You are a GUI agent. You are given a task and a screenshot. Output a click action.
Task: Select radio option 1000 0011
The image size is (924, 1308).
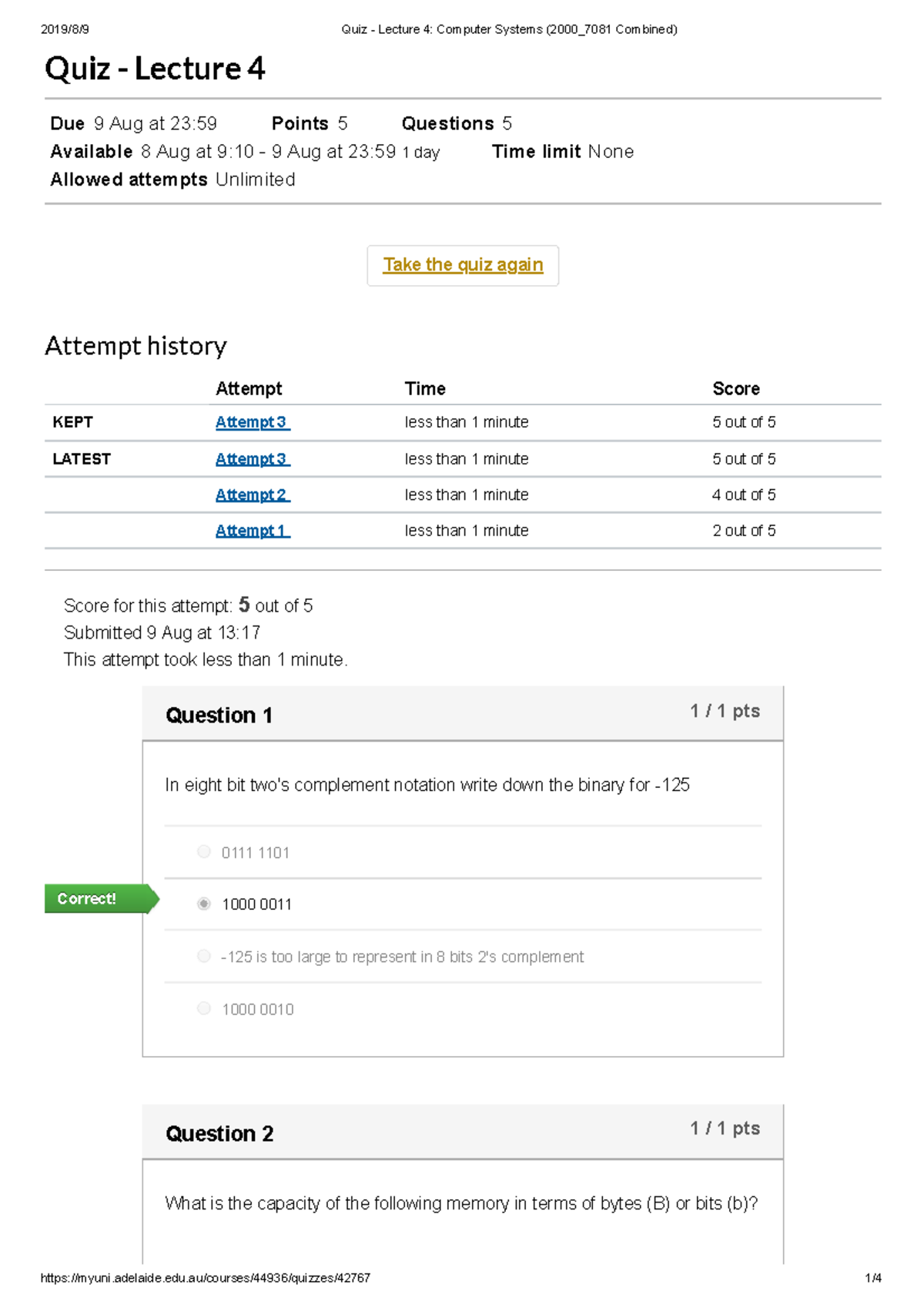pos(204,904)
